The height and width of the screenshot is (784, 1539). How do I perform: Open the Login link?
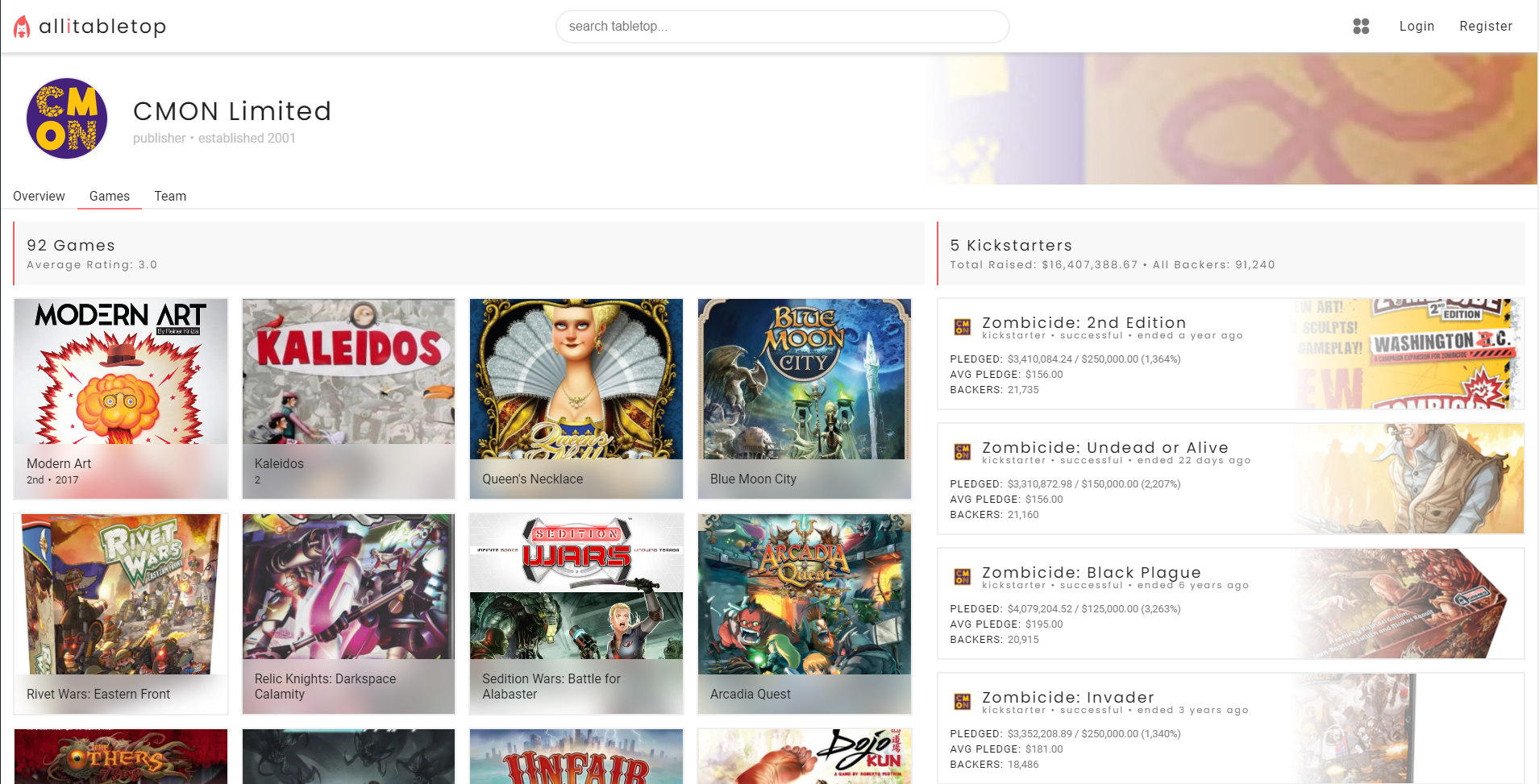1416,26
